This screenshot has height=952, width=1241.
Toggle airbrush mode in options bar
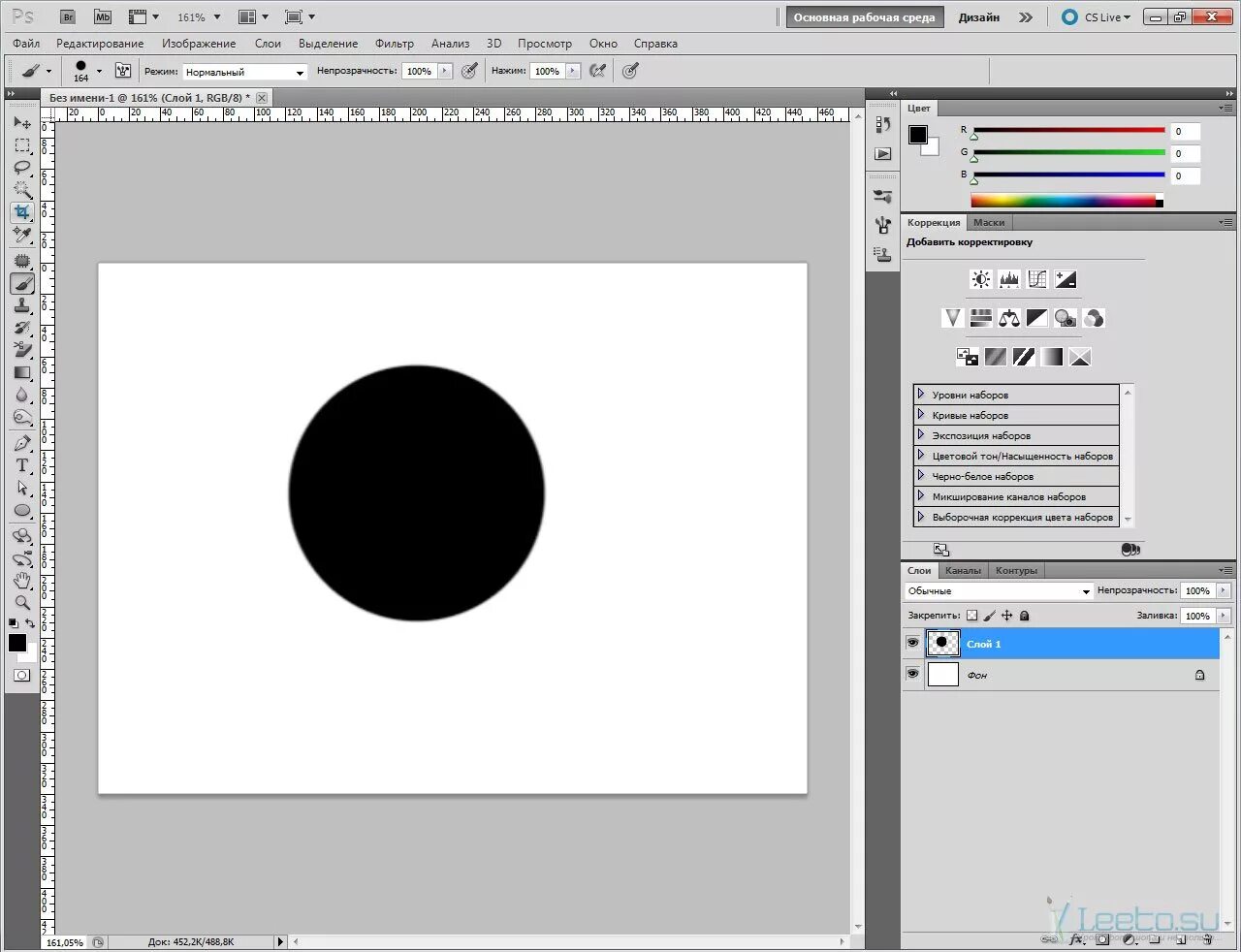click(x=598, y=71)
